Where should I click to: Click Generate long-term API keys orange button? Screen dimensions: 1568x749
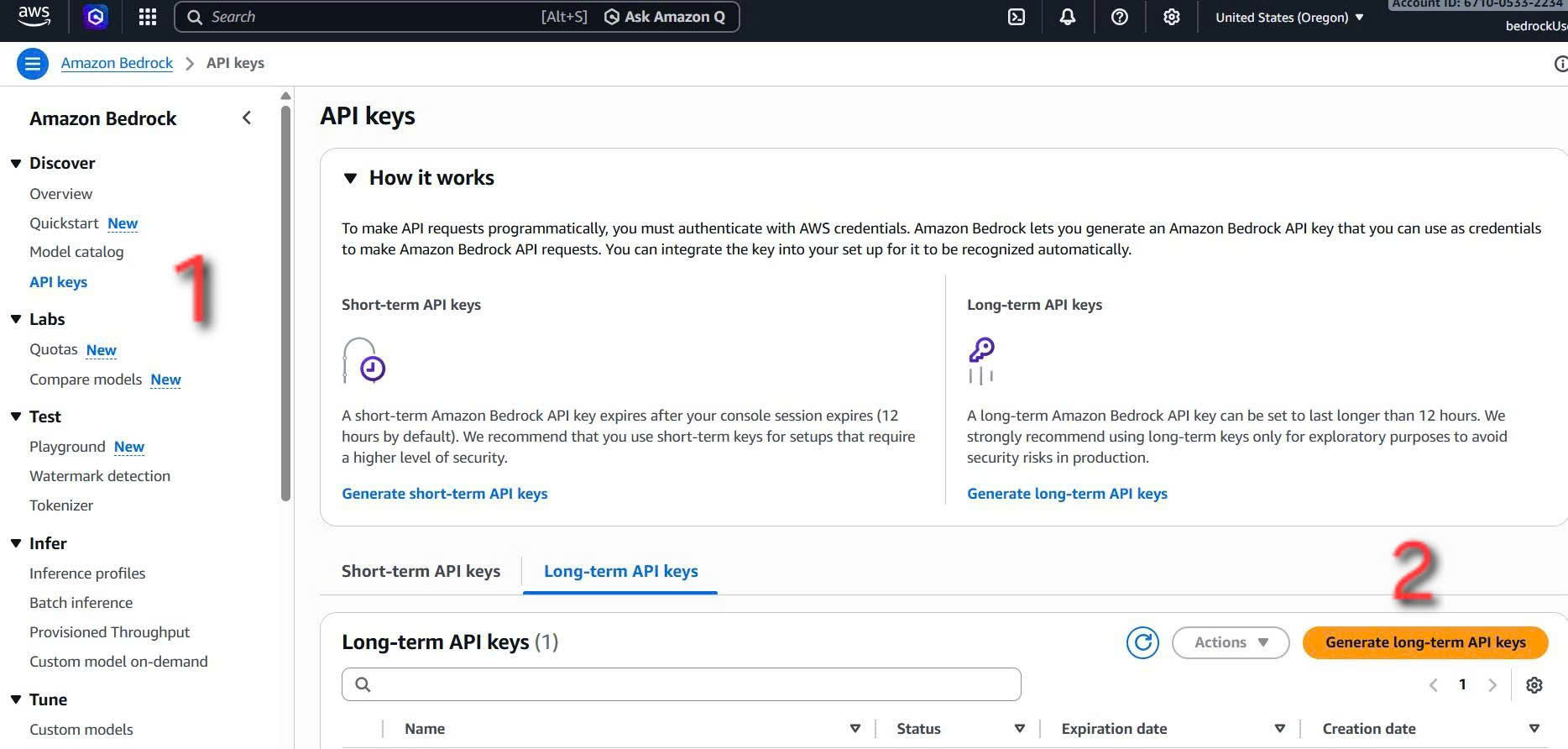pos(1424,642)
